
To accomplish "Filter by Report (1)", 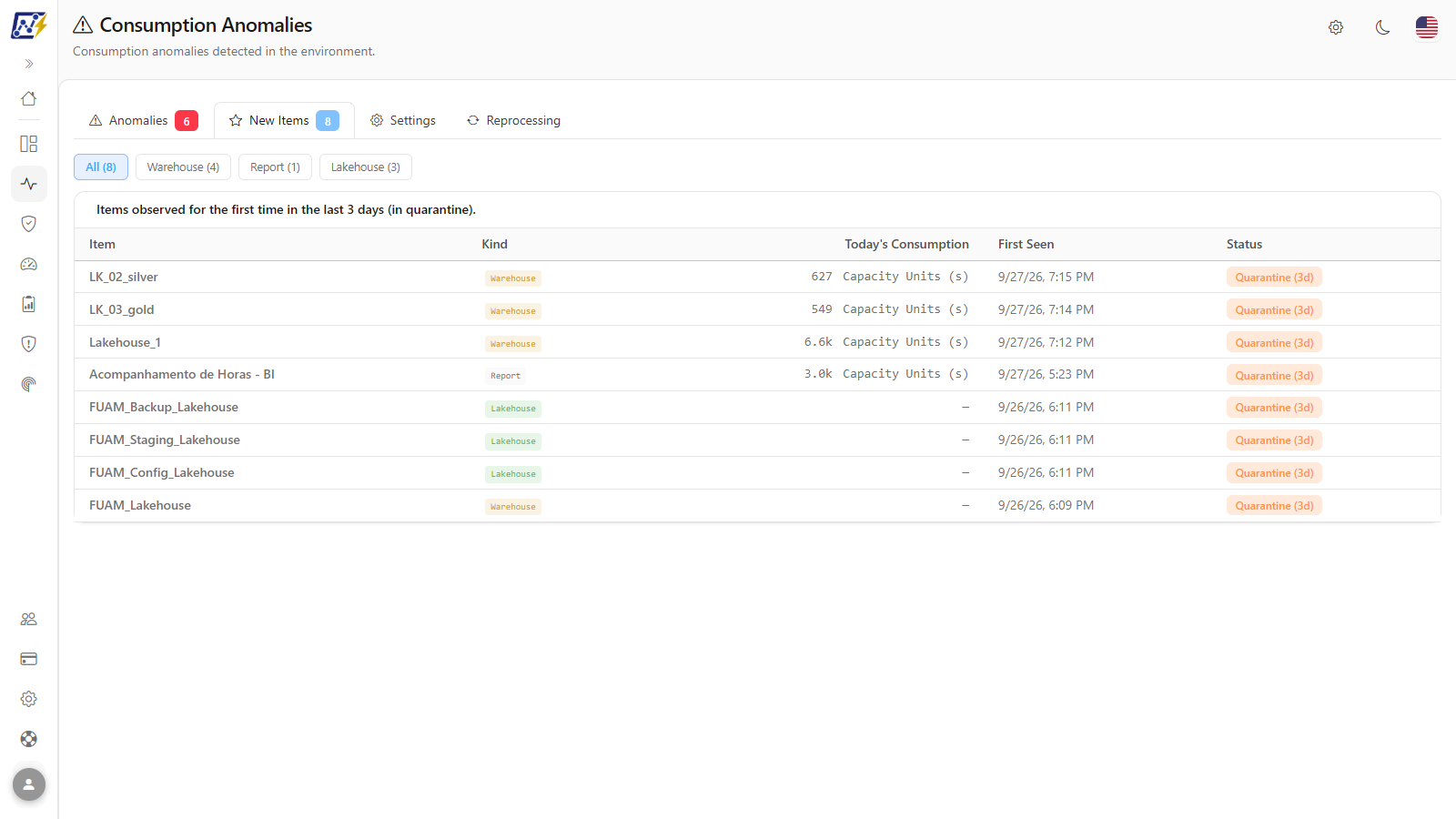I will pyautogui.click(x=275, y=167).
